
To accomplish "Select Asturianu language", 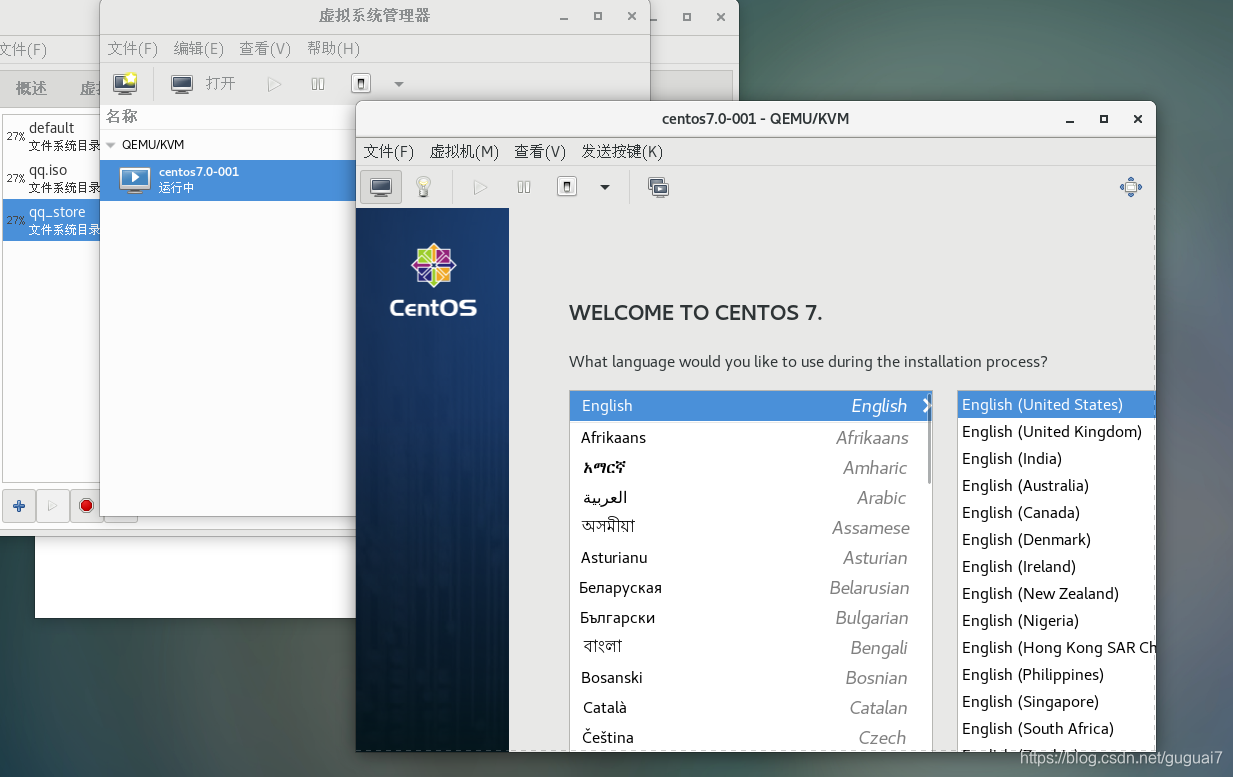I will [750, 558].
